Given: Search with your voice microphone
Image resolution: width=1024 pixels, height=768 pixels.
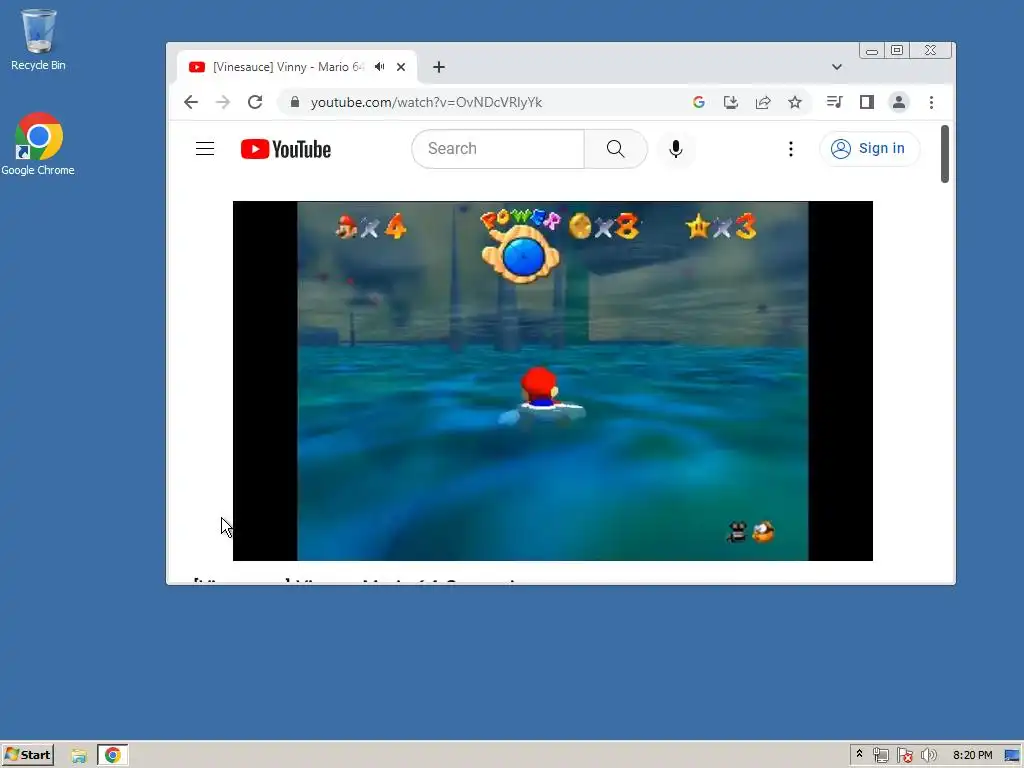Looking at the screenshot, I should [x=676, y=149].
